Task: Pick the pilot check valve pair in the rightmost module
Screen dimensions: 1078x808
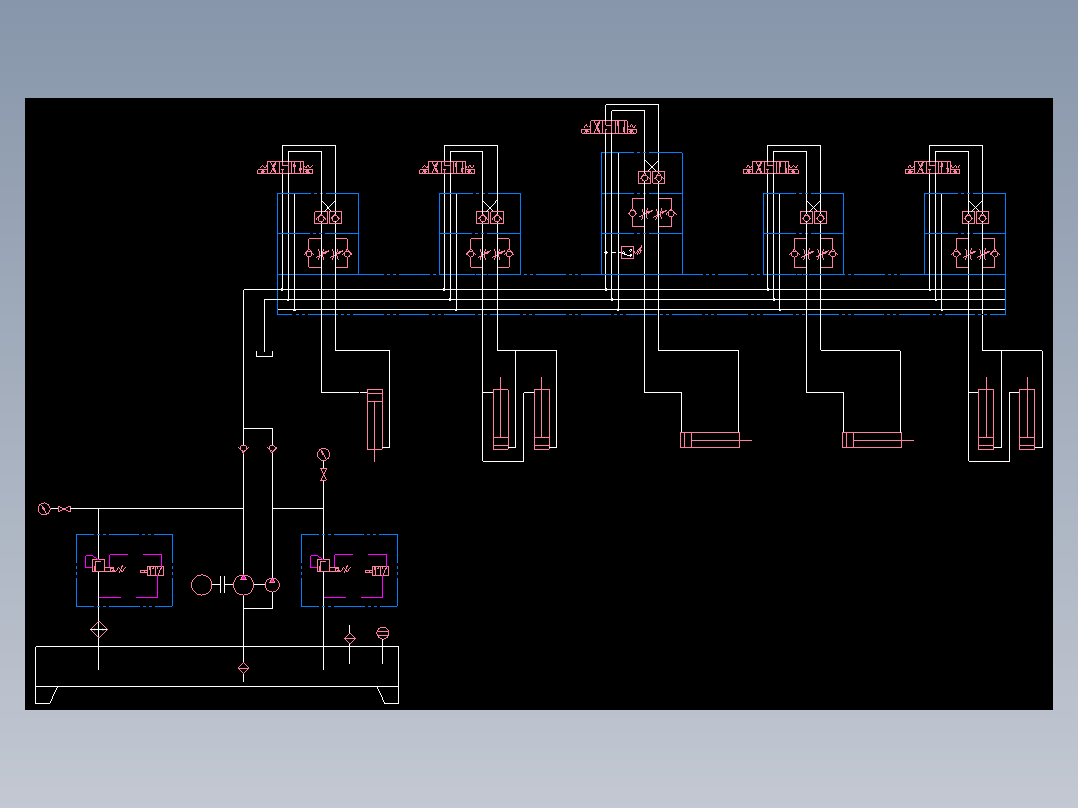Action: pos(976,217)
